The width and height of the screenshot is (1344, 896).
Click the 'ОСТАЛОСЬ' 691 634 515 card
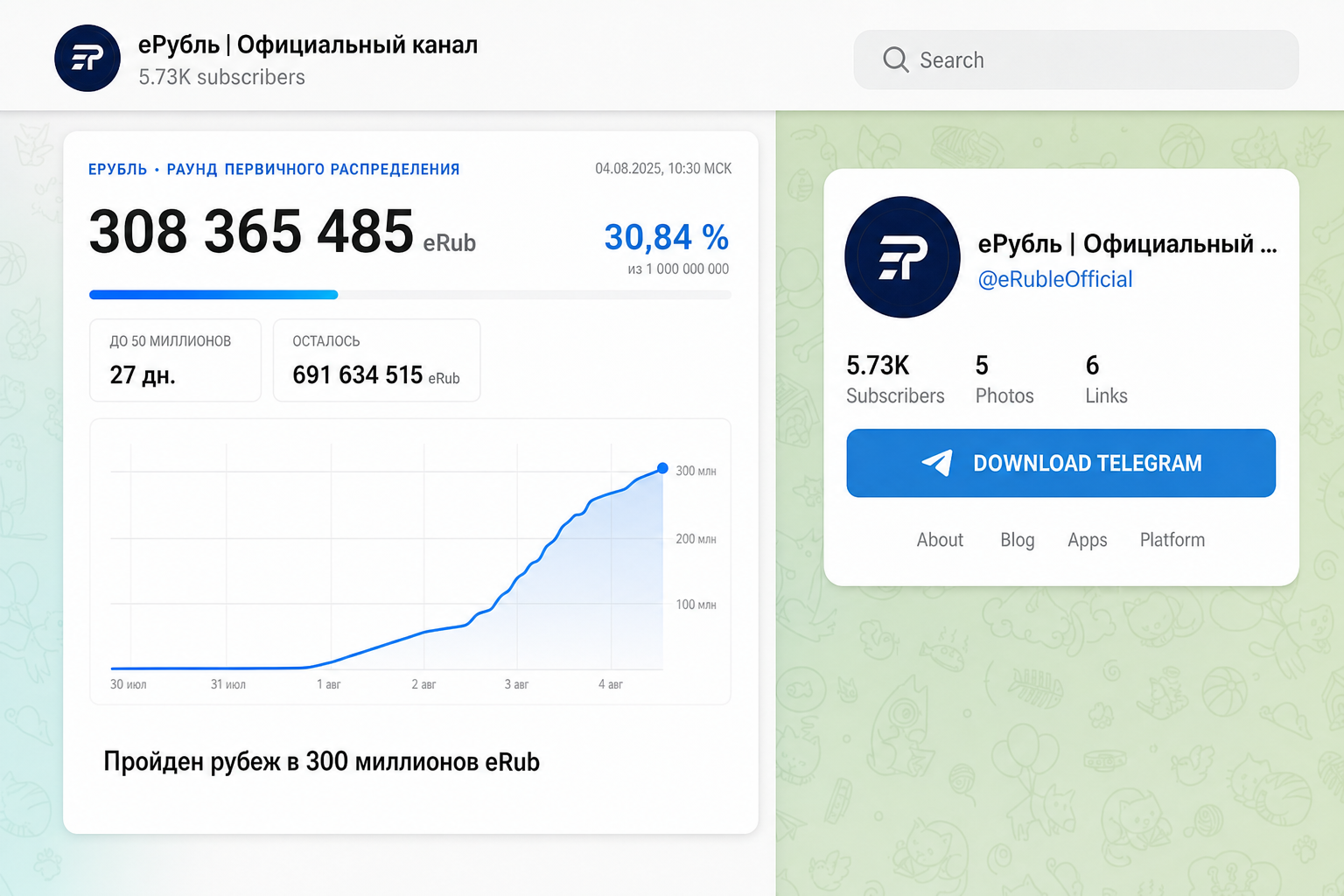click(377, 360)
